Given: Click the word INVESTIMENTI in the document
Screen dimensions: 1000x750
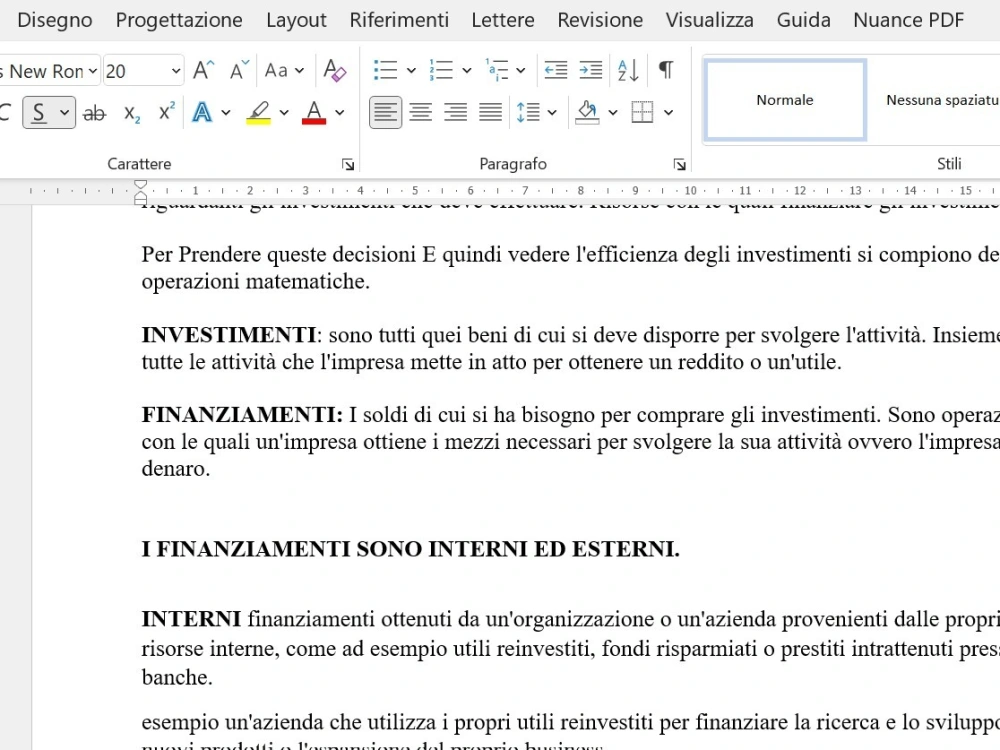Looking at the screenshot, I should tap(228, 335).
